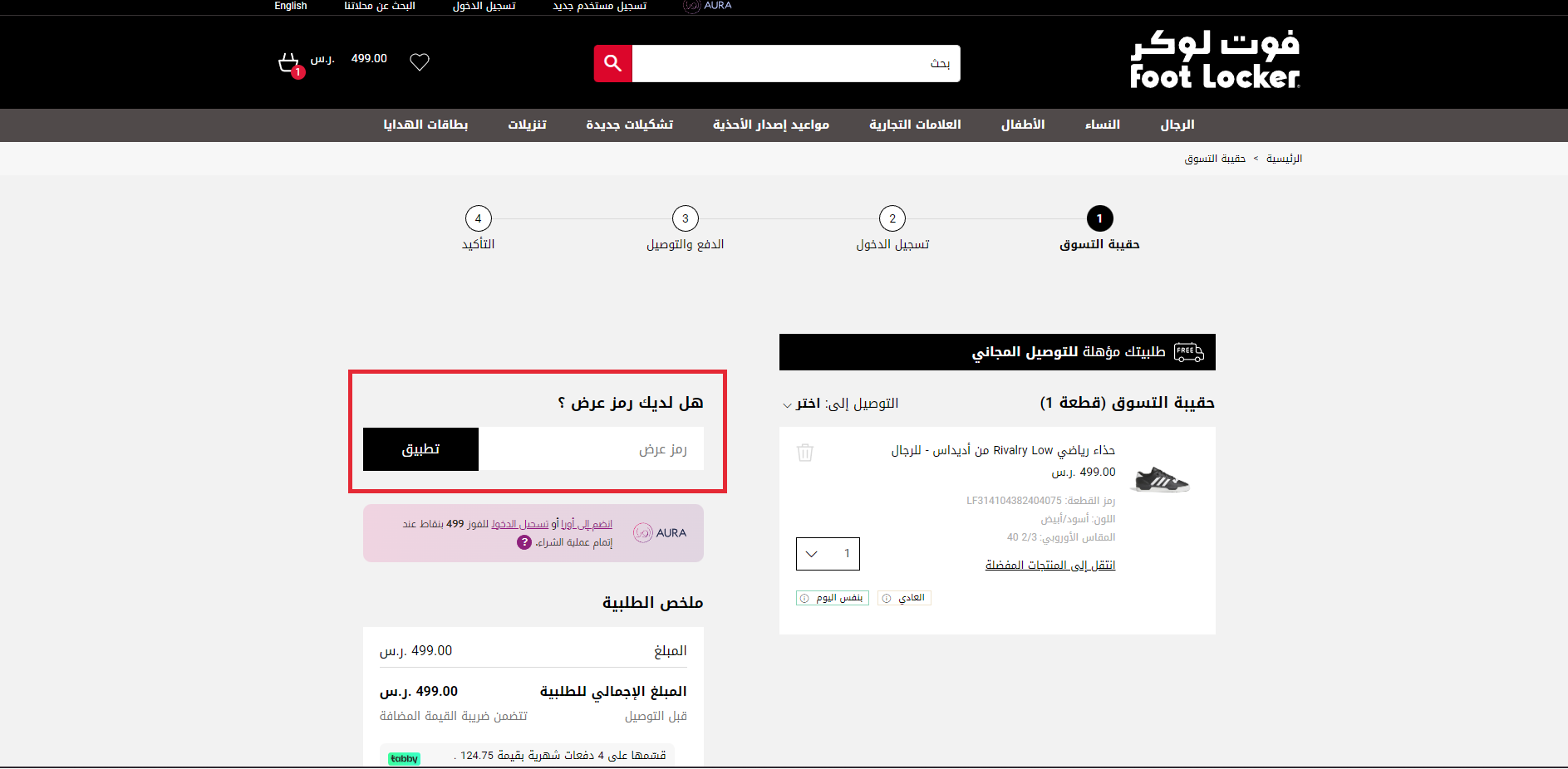1568x769 pixels.
Task: Click the tabby logo badge
Action: point(405,758)
